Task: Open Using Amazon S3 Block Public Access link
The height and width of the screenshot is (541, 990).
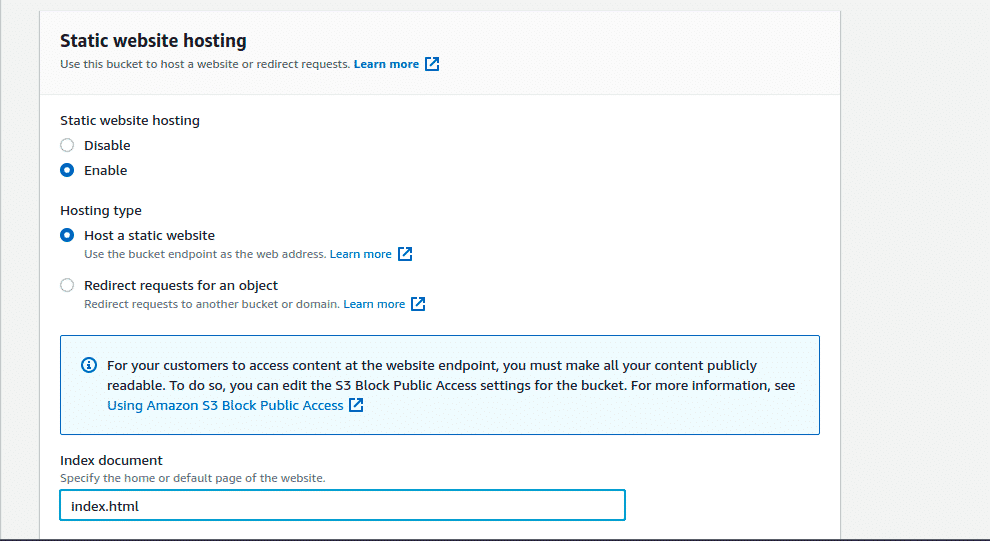Action: coord(225,405)
